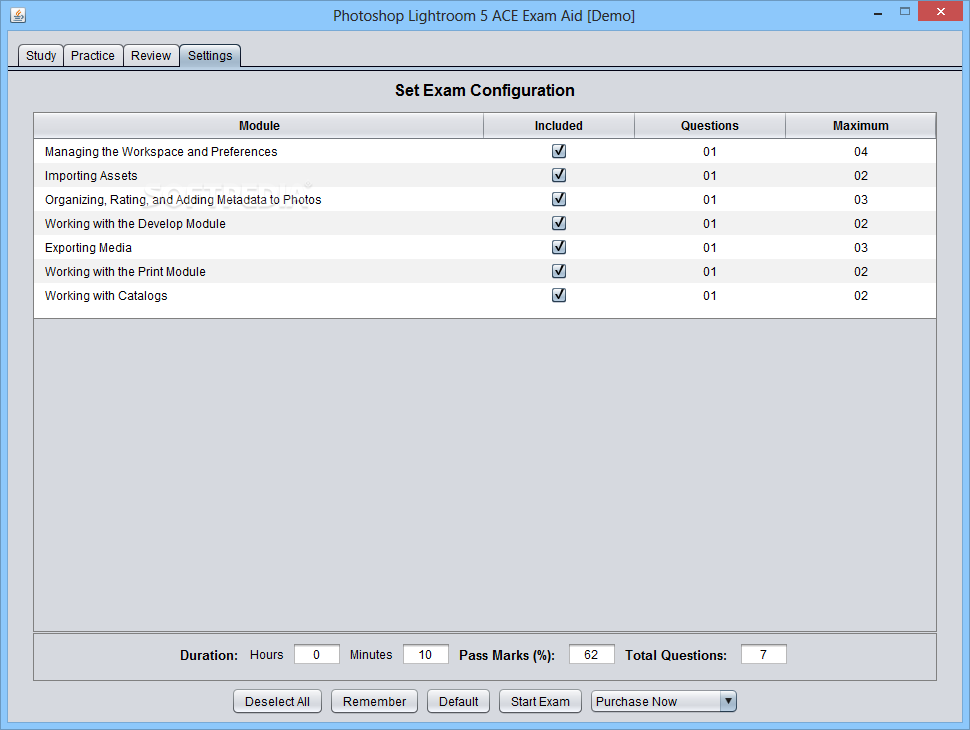
Task: Go to the Review tab
Action: coord(151,56)
